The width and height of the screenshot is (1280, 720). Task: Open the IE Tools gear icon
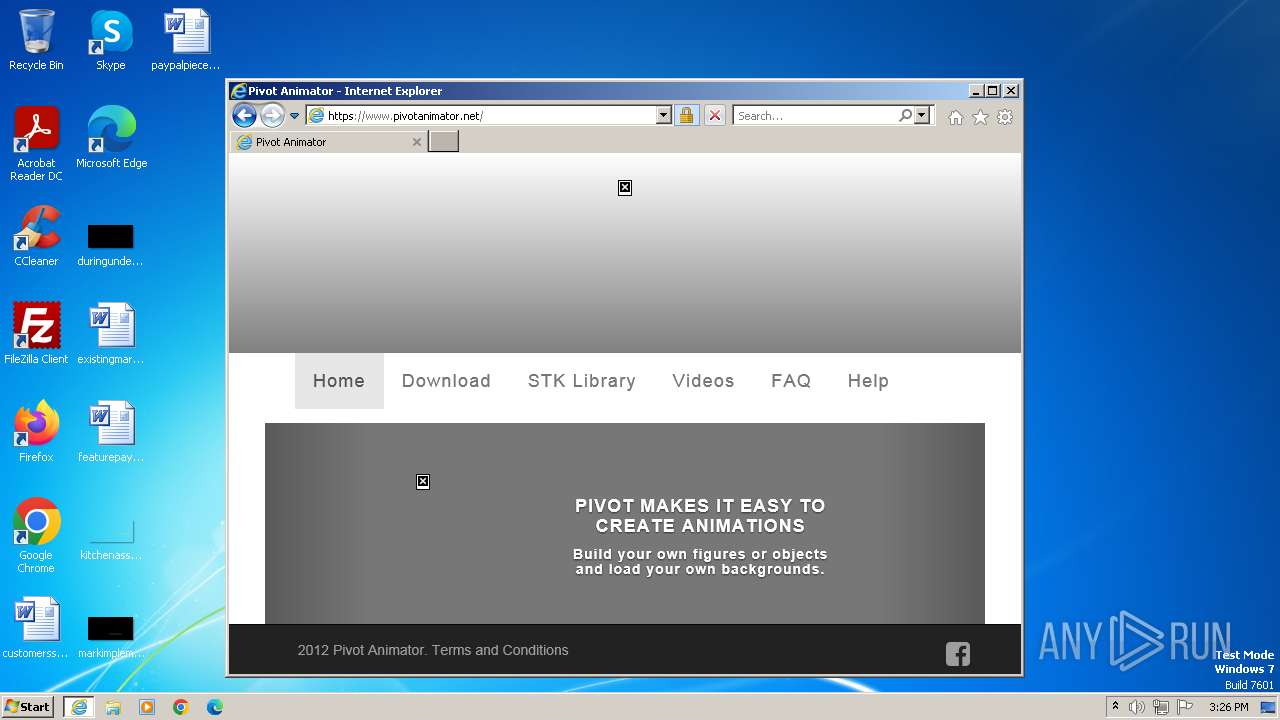pos(1005,117)
